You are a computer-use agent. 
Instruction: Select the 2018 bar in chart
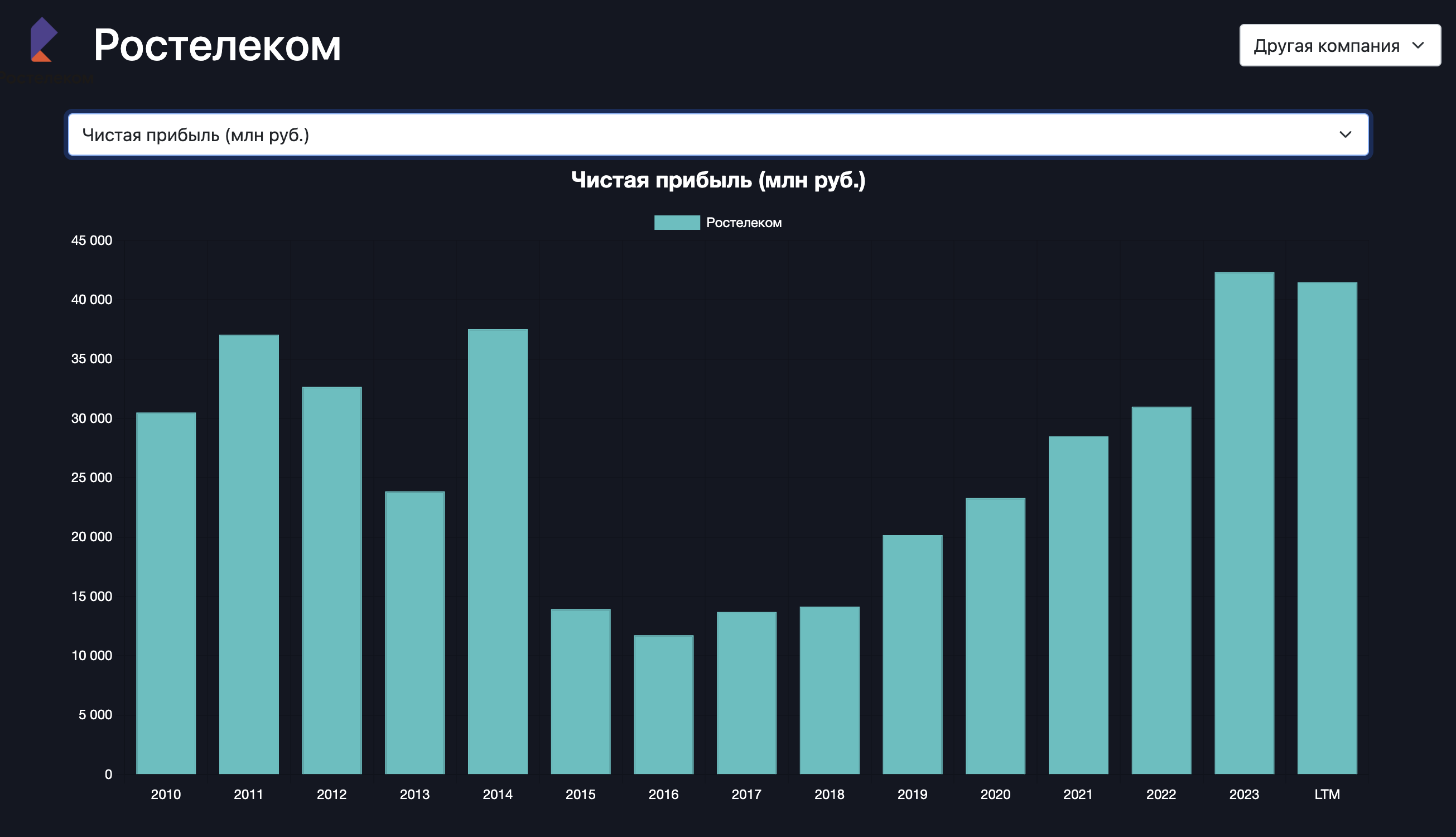pyautogui.click(x=830, y=690)
